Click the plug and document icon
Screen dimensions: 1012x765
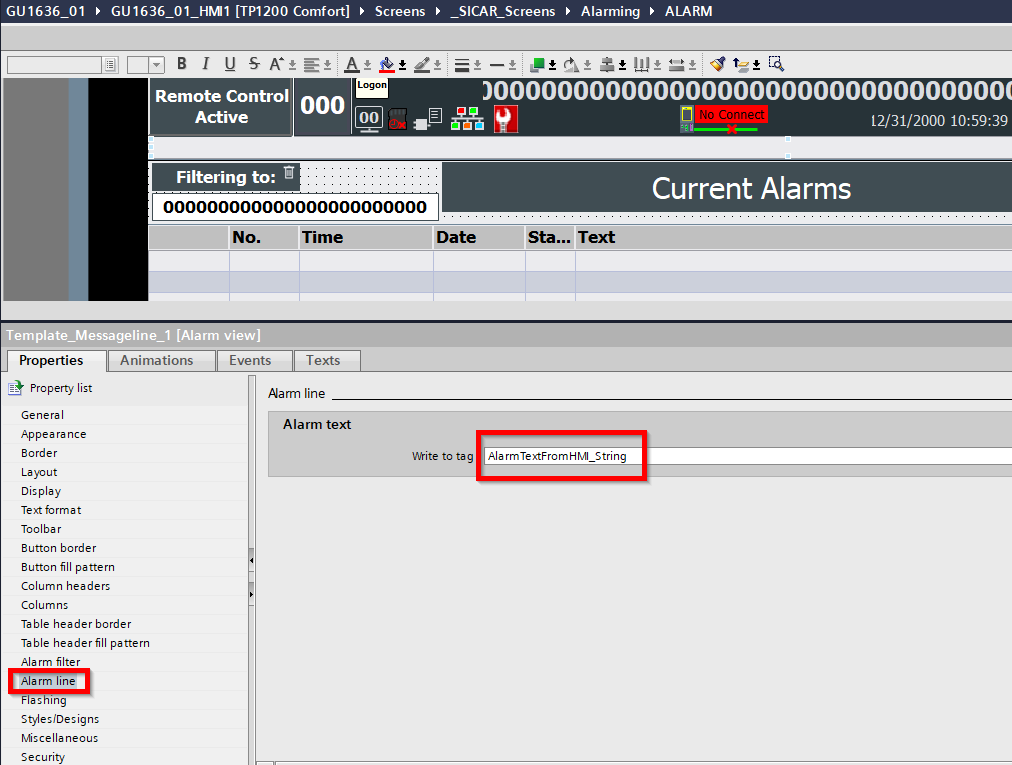[x=428, y=119]
